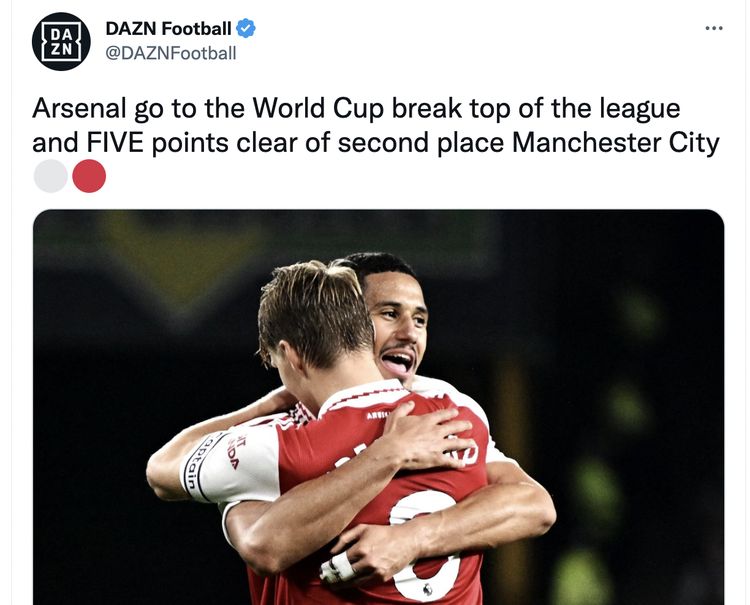
Task: Click the taped fingers in the photo
Action: click(338, 568)
